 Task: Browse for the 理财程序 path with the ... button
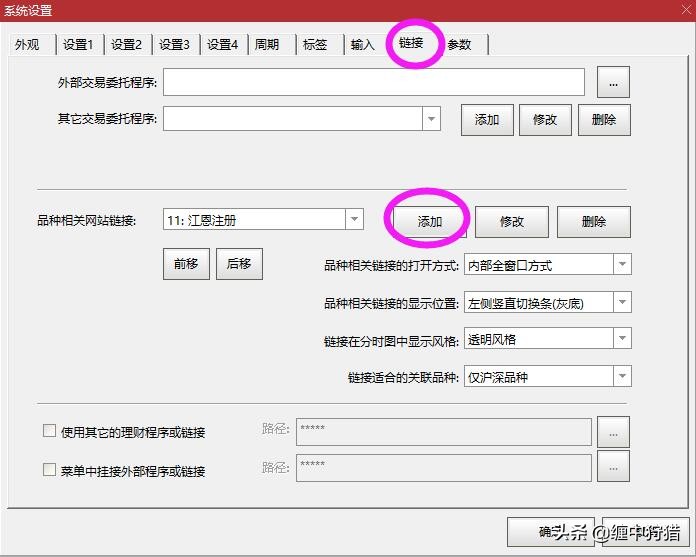point(613,432)
